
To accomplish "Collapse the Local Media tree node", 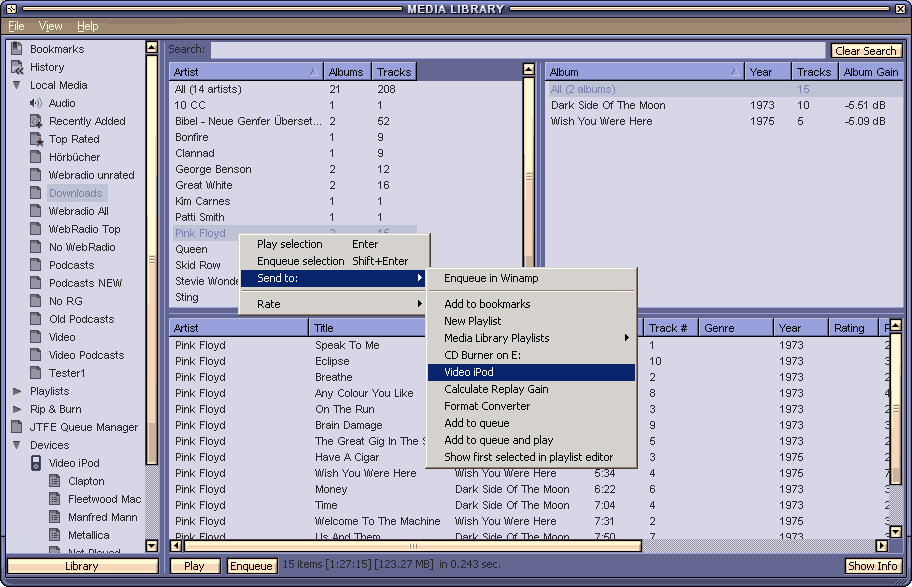I will 17,85.
